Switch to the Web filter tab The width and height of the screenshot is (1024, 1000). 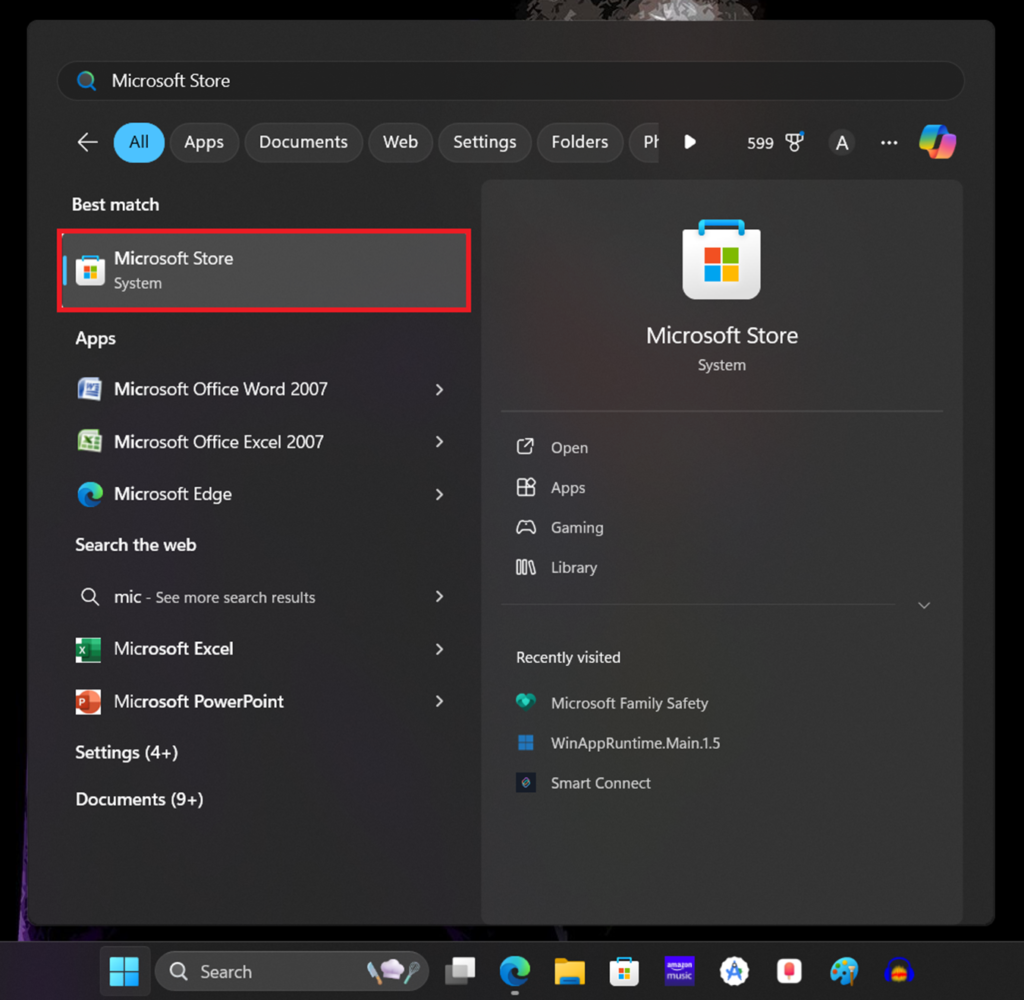pos(400,142)
